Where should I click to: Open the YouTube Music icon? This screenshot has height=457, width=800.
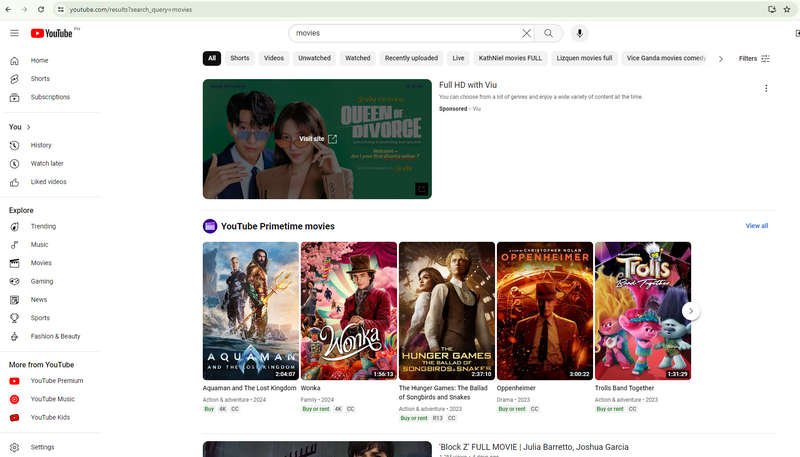tap(14, 399)
